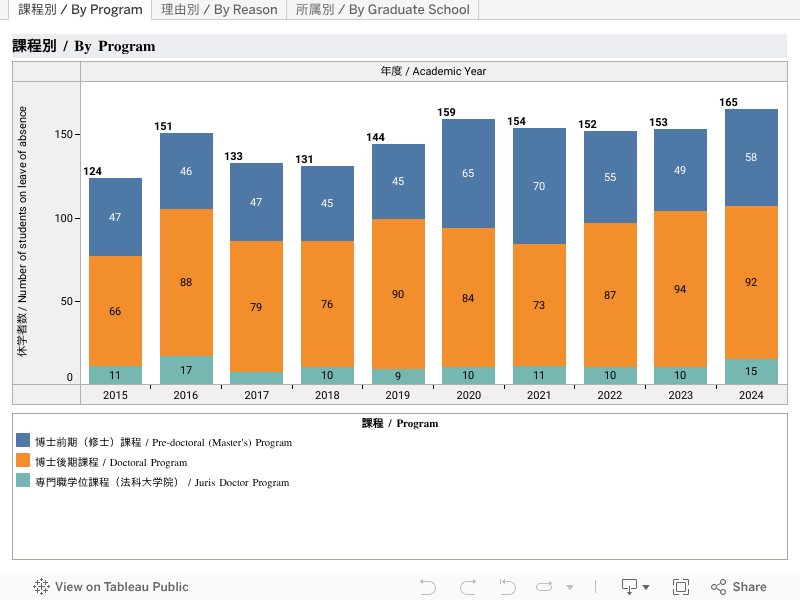The image size is (800, 600).
Task: Click the View on Tableau Public link
Action: 121,587
